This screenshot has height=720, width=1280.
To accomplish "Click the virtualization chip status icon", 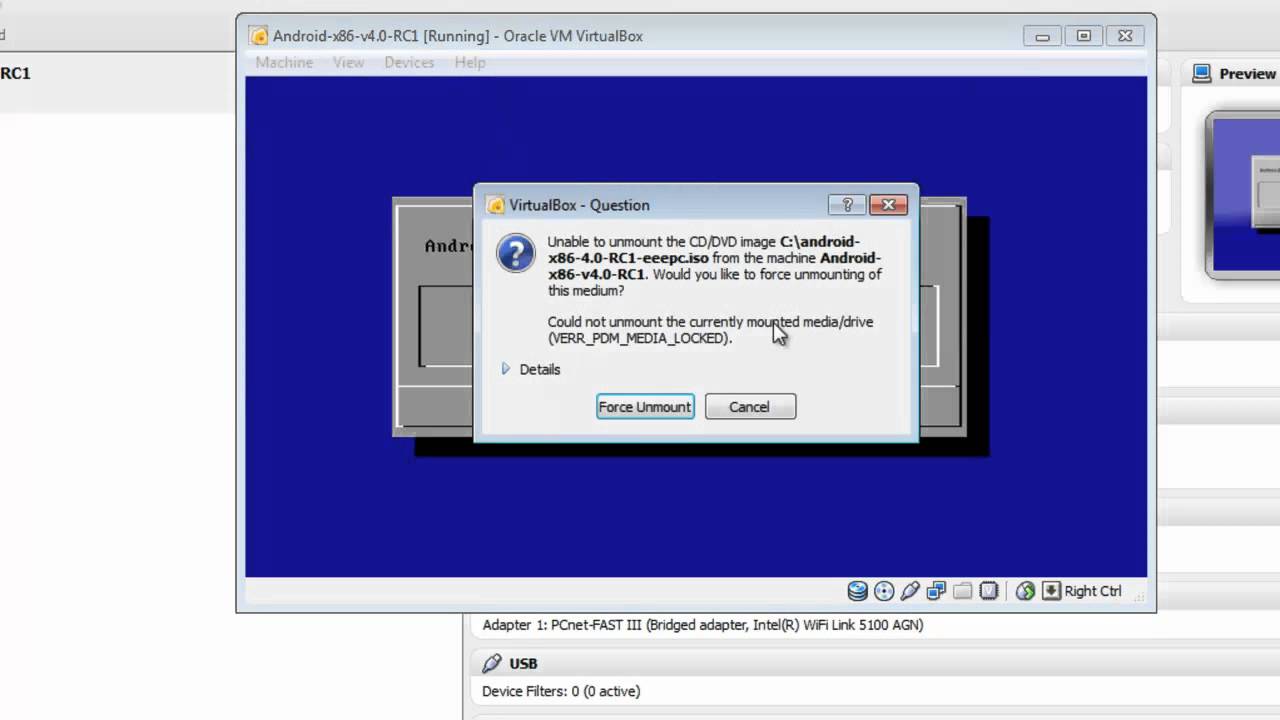I will click(989, 591).
